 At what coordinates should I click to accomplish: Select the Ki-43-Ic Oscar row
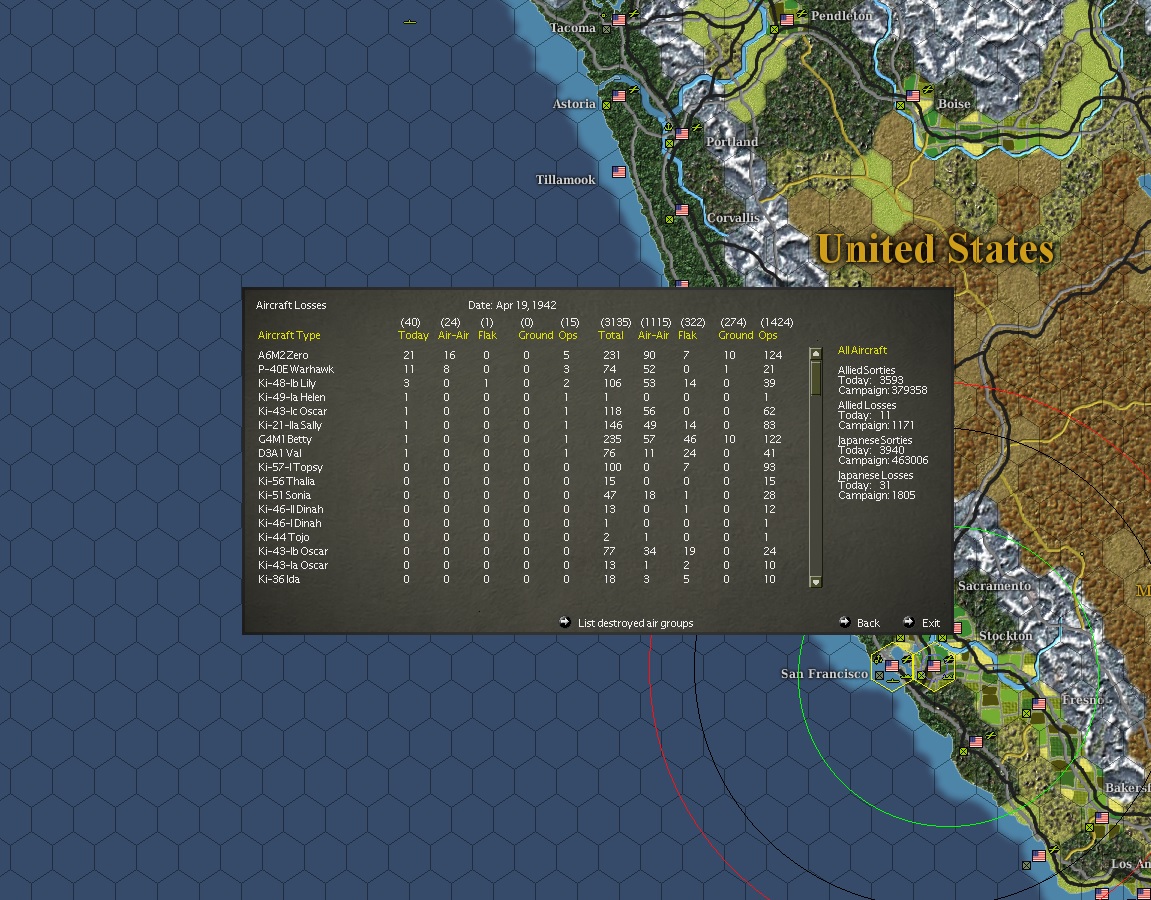click(x=521, y=411)
